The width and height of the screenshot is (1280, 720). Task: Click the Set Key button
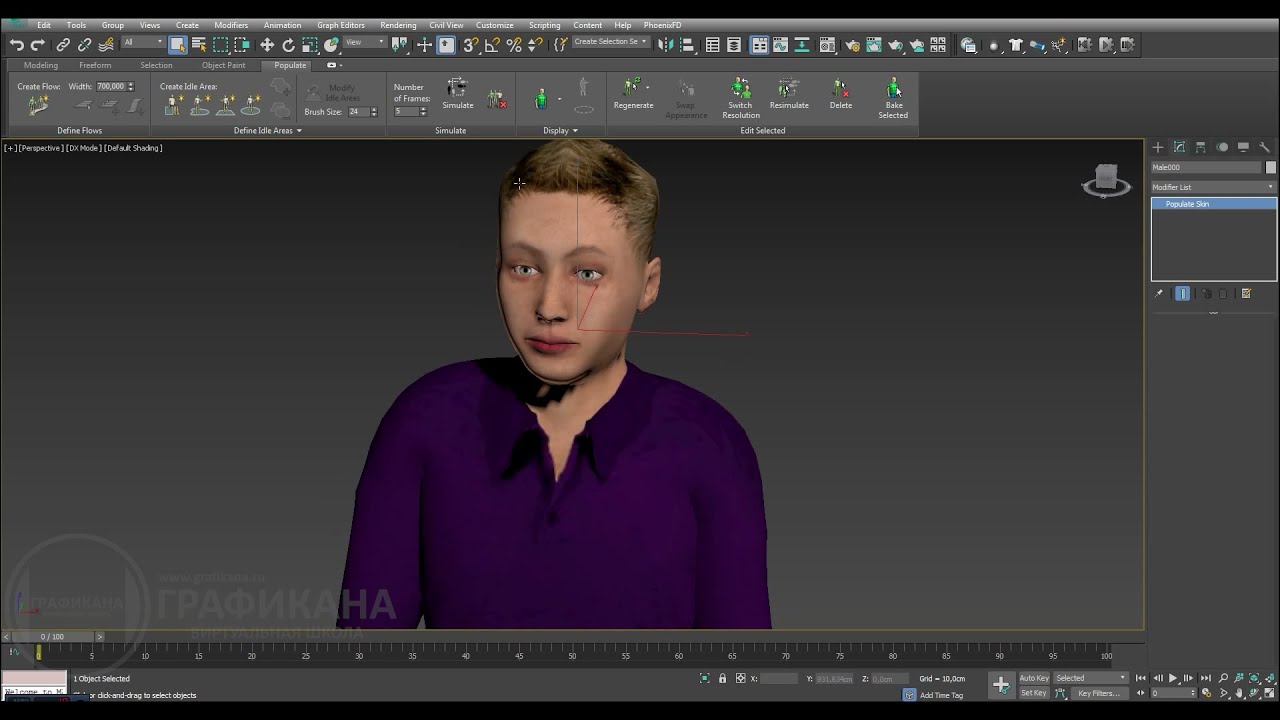(x=1034, y=693)
